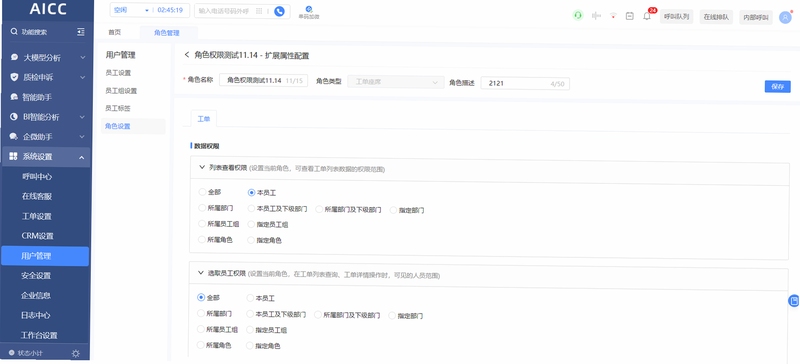Screen dimensions: 800x364
Task: Select 所属部门 in 列表查看权限 section
Action: [202, 208]
